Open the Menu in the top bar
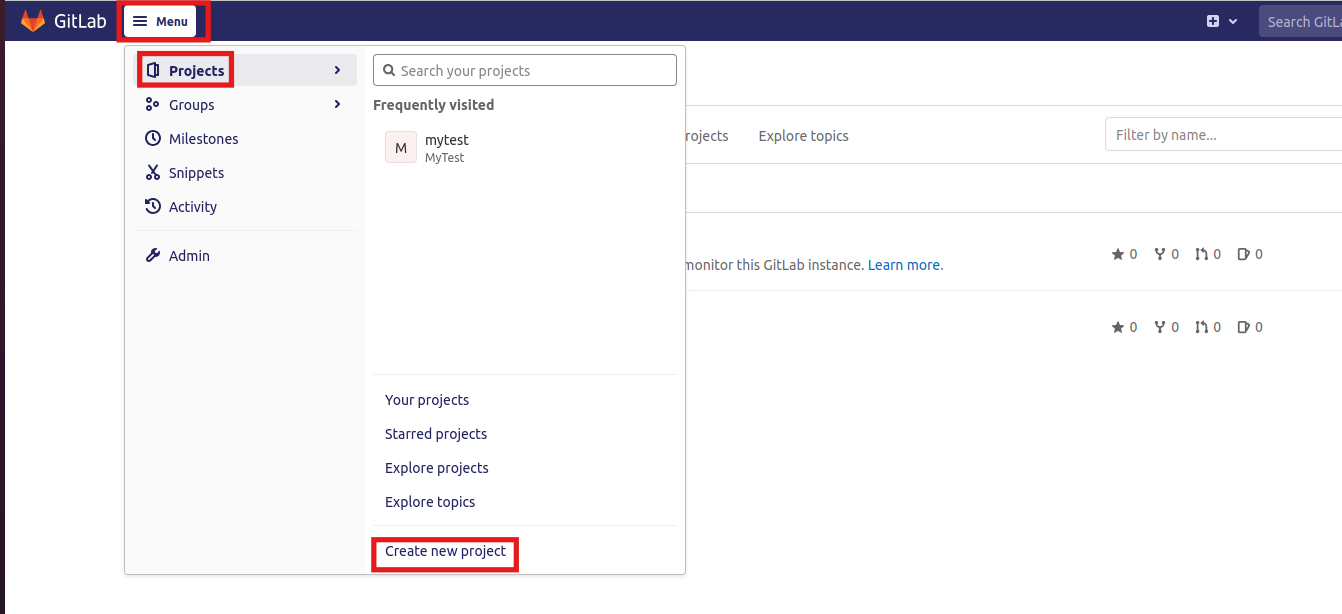Image resolution: width=1342 pixels, height=614 pixels. [x=161, y=20]
